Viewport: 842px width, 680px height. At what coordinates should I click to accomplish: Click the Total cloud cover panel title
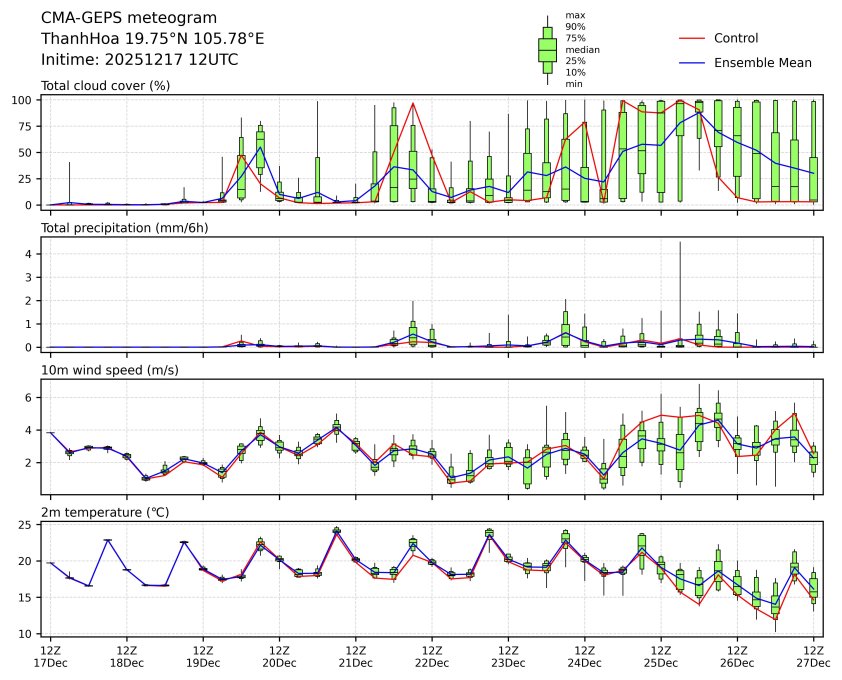click(105, 86)
